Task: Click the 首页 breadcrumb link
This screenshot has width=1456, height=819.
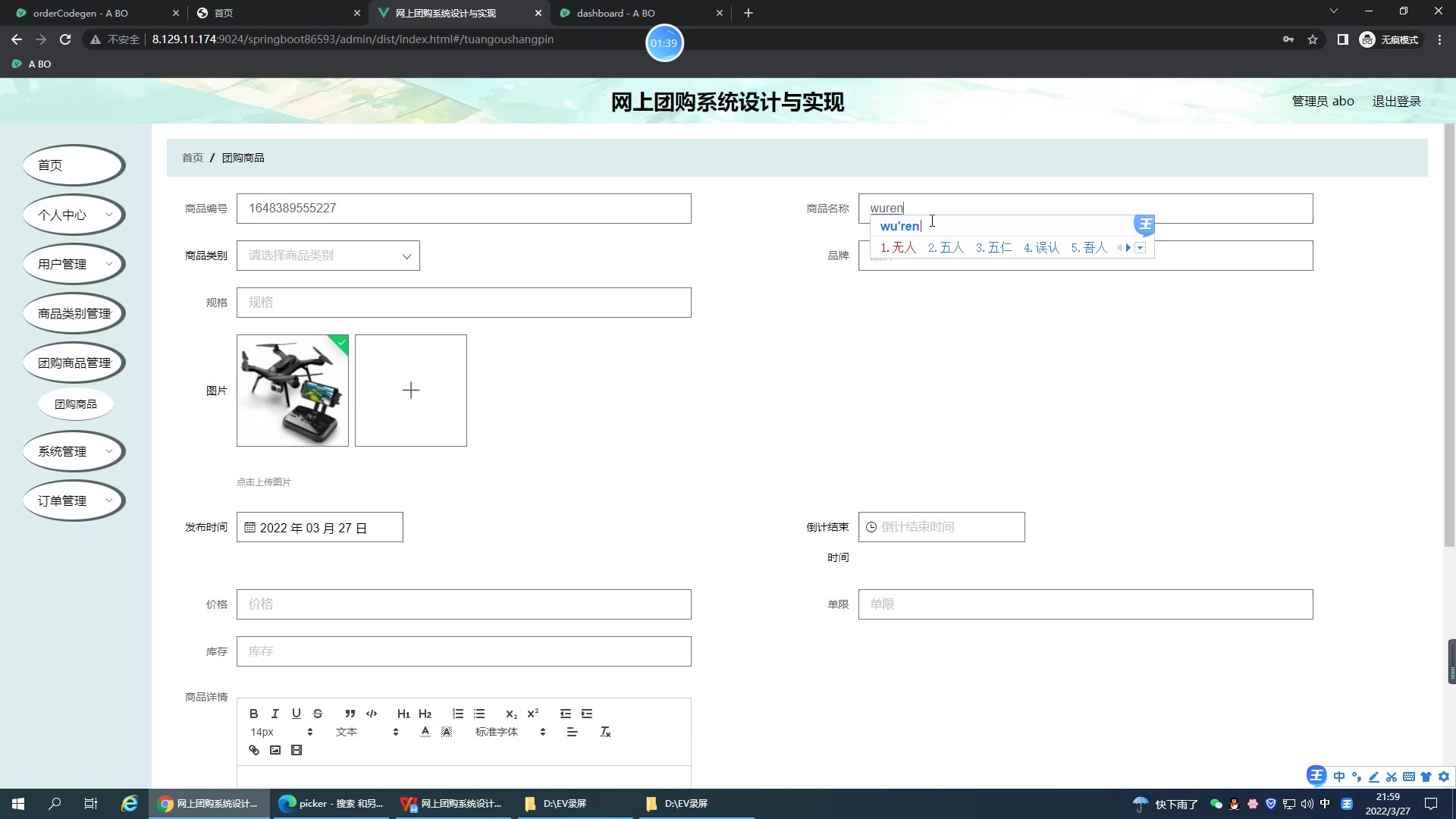Action: pos(193,158)
